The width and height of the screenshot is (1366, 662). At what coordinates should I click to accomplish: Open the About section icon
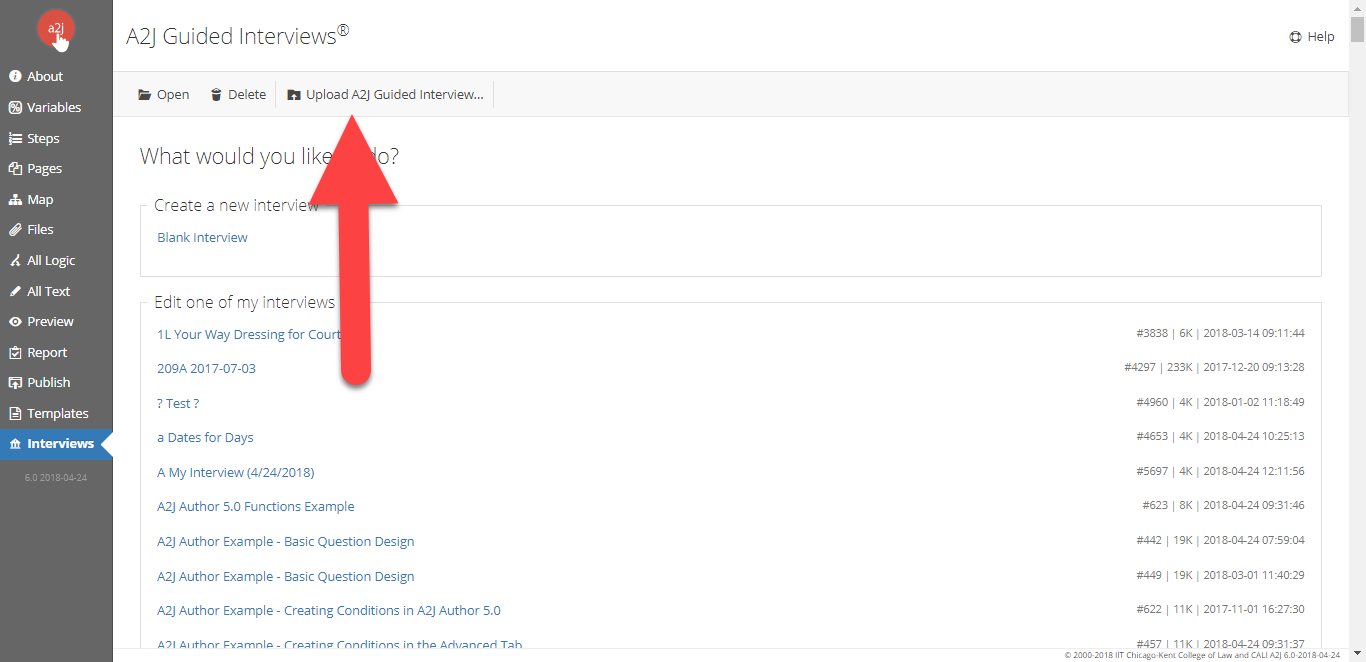(x=15, y=76)
